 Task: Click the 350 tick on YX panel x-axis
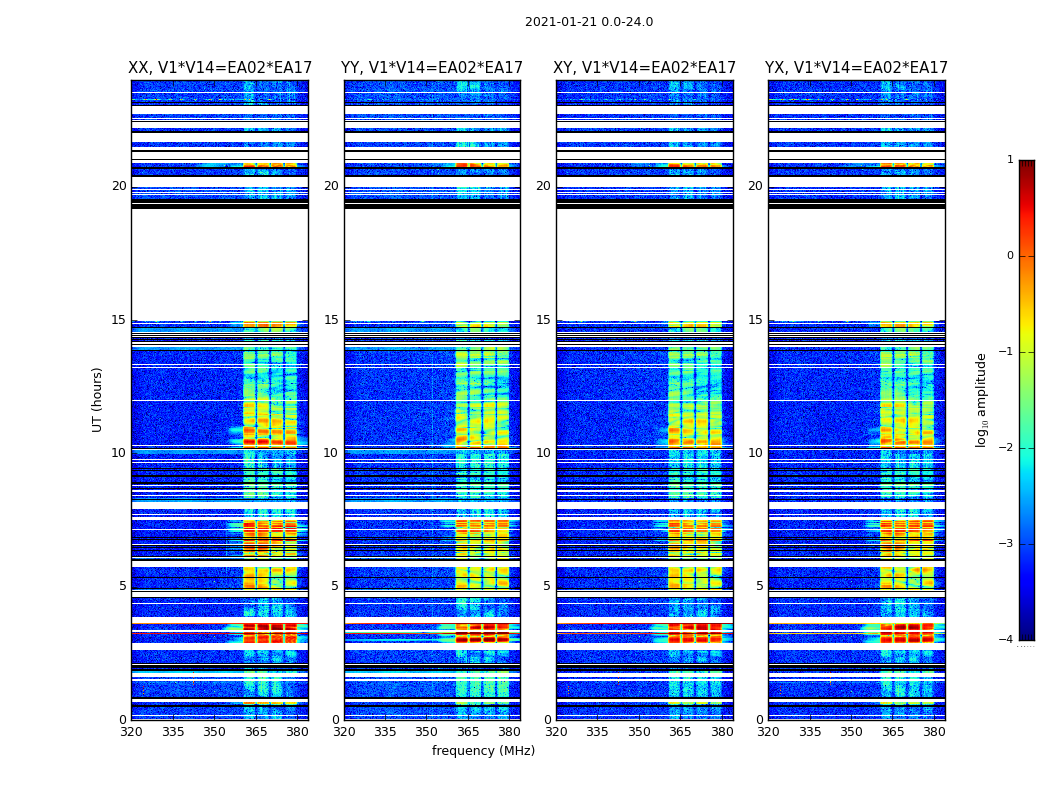point(851,732)
